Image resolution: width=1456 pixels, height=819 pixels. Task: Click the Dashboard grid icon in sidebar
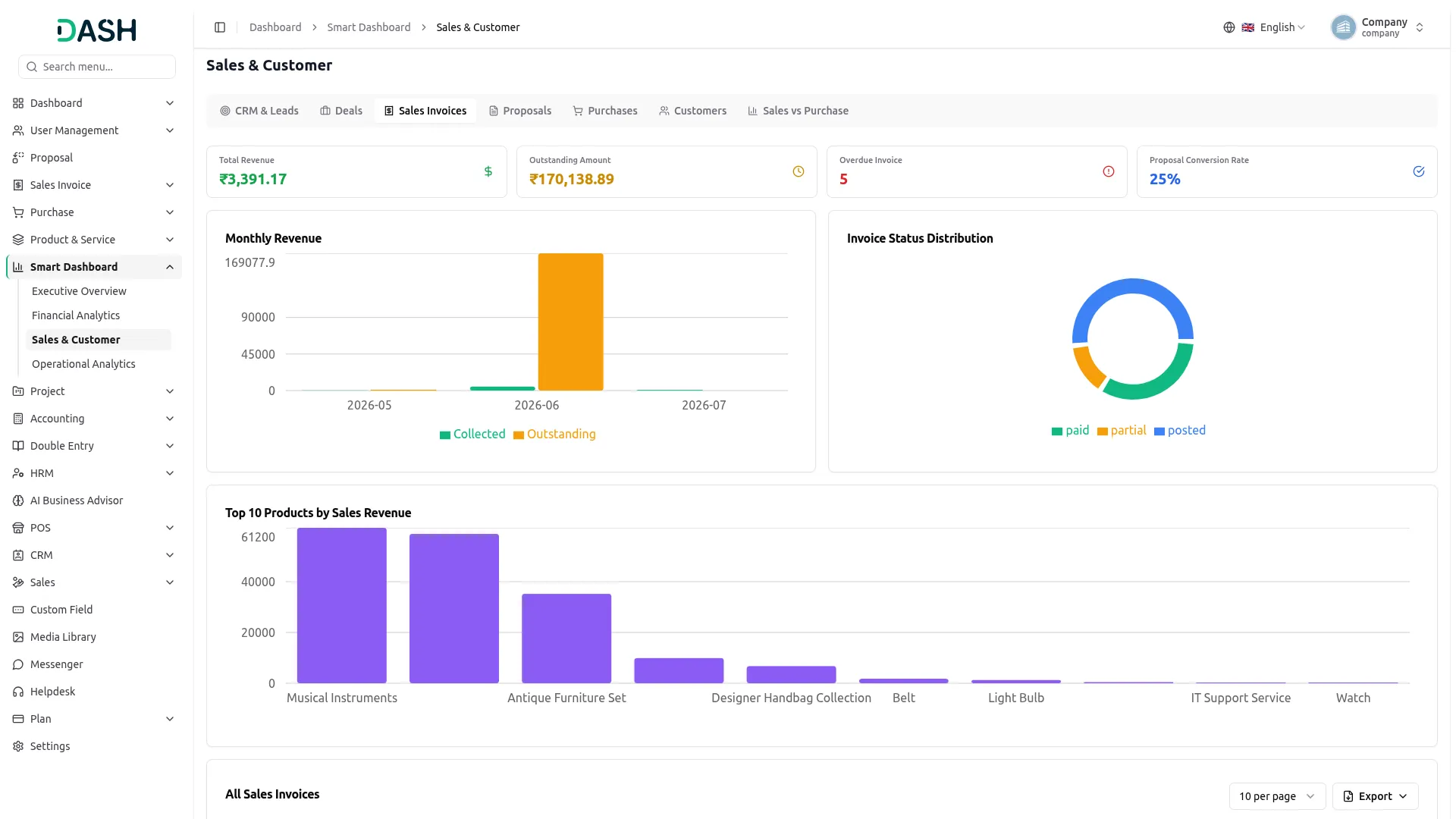pos(18,103)
